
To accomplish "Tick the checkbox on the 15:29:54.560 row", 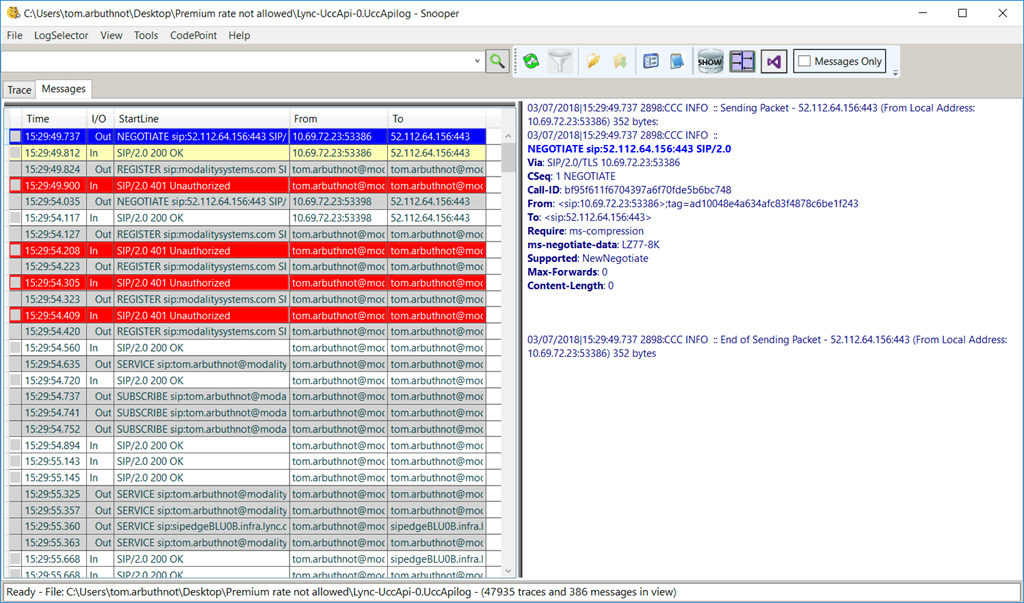I will (15, 348).
